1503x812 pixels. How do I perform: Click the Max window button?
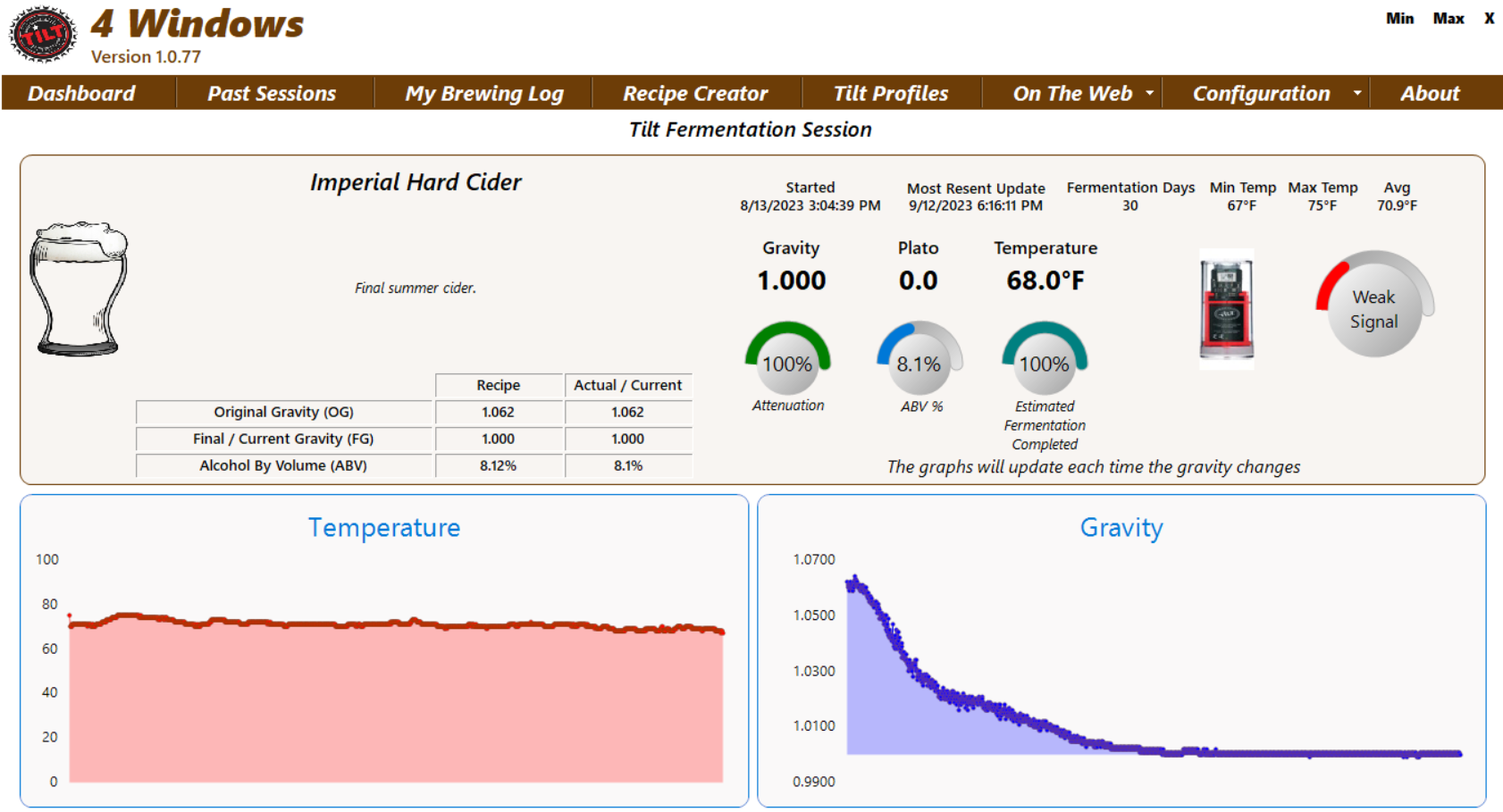click(1448, 18)
